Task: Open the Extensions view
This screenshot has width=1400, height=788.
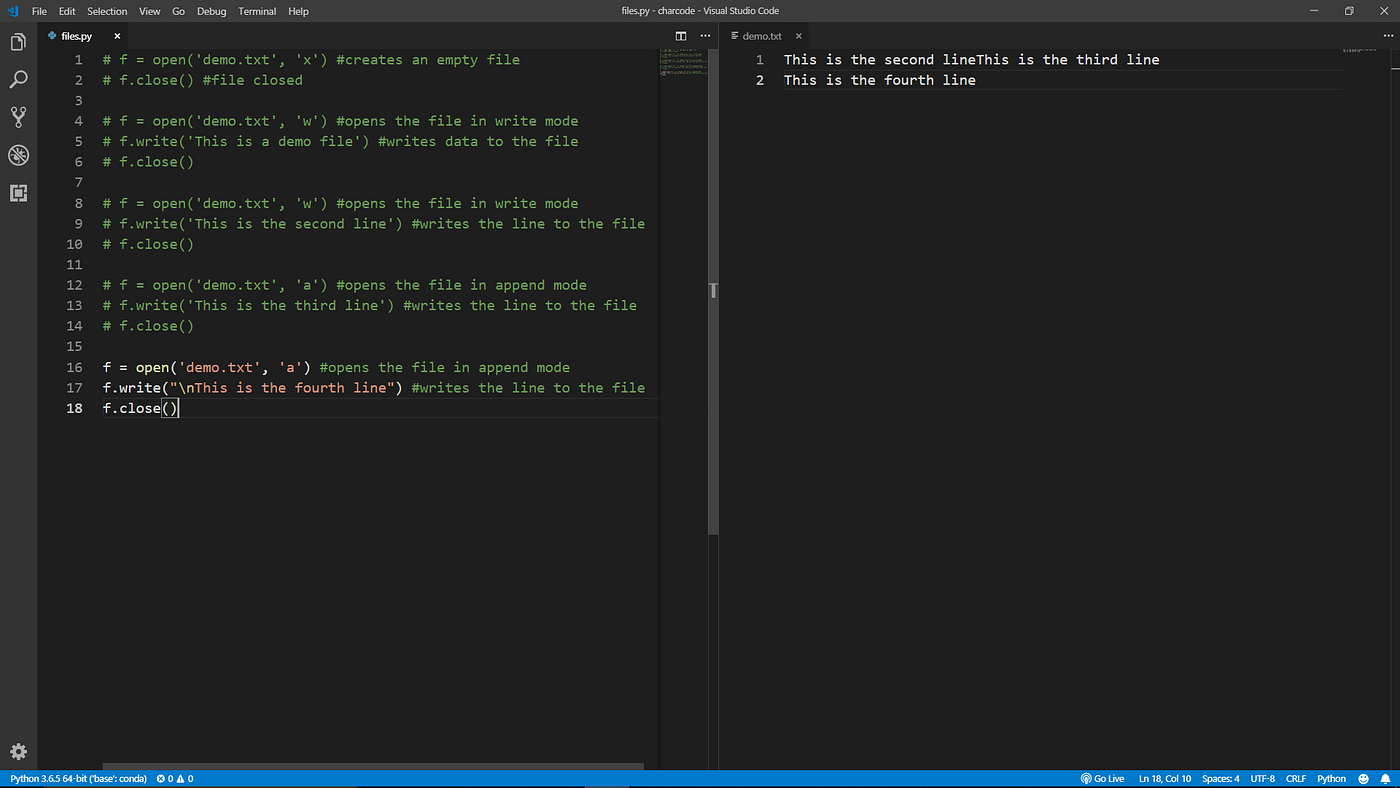Action: (x=17, y=192)
